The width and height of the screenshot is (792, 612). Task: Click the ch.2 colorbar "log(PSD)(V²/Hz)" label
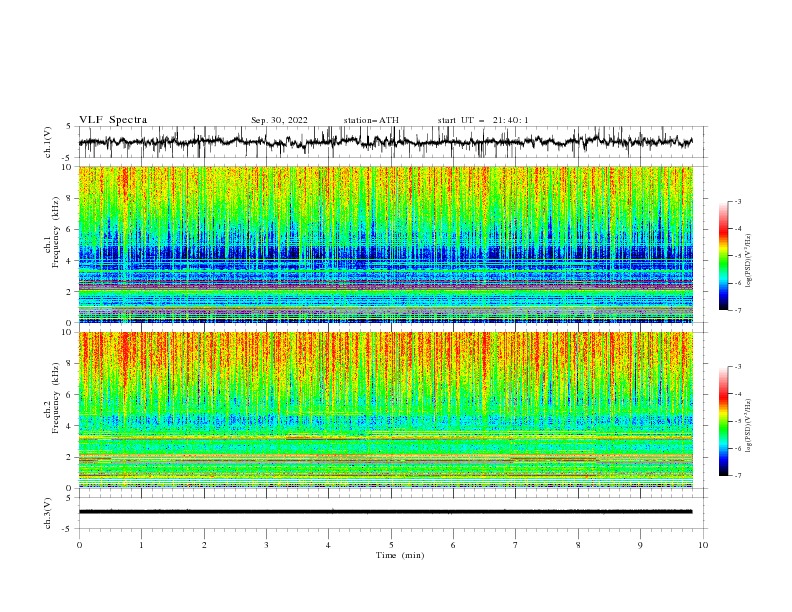click(749, 425)
